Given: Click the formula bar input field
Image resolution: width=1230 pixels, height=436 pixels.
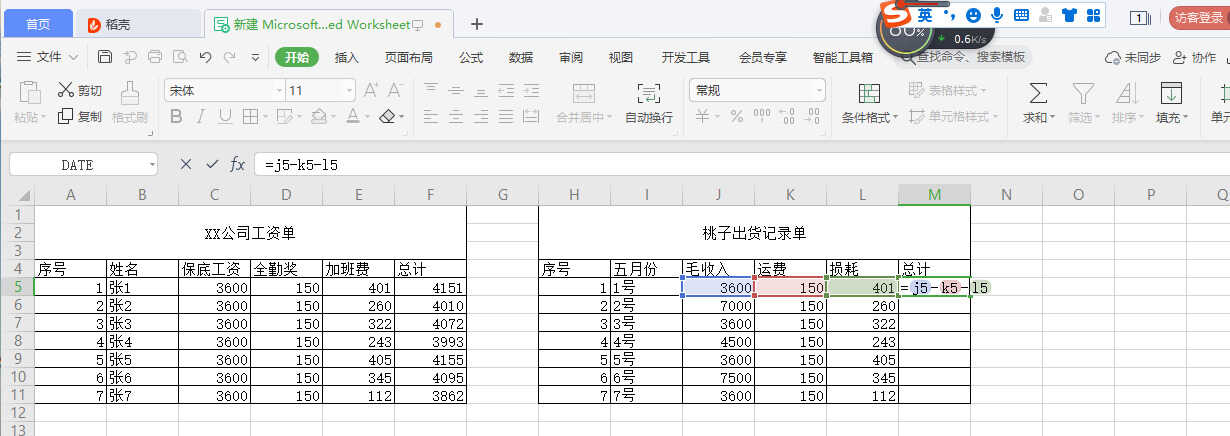Looking at the screenshot, I should point(740,164).
